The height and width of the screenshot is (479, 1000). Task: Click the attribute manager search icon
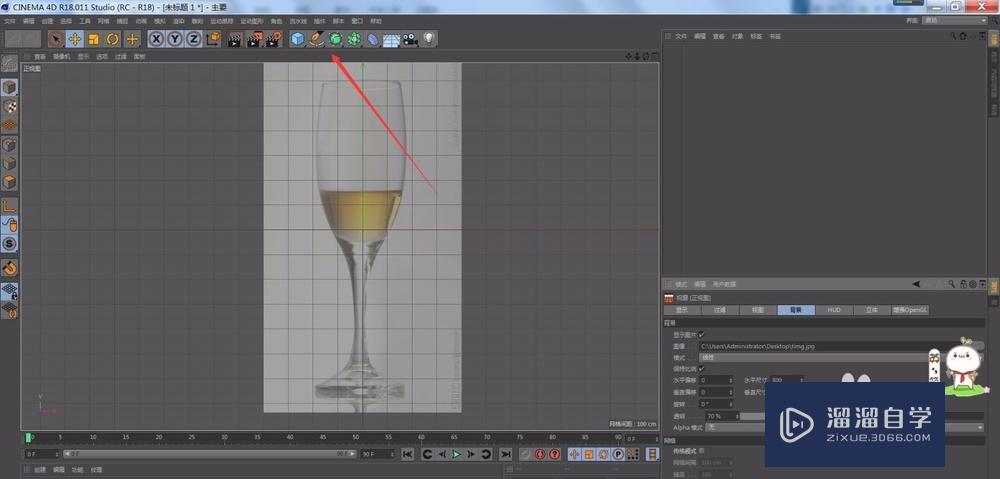click(952, 284)
